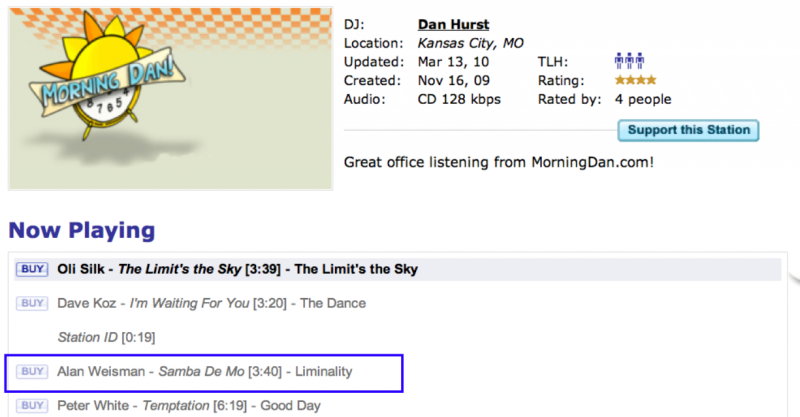Click the CD 128 kbps audio value
The width and height of the screenshot is (800, 417).
[459, 99]
